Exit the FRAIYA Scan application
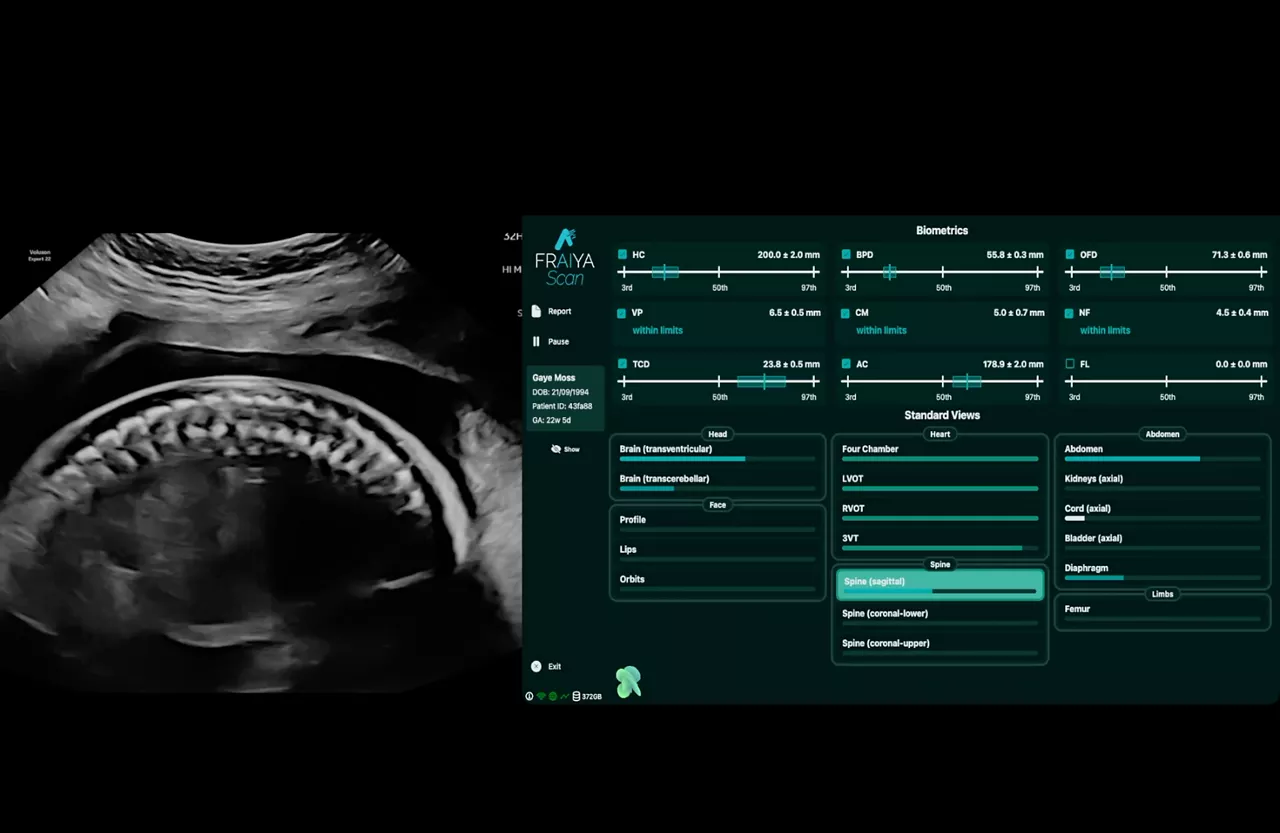 tap(546, 666)
